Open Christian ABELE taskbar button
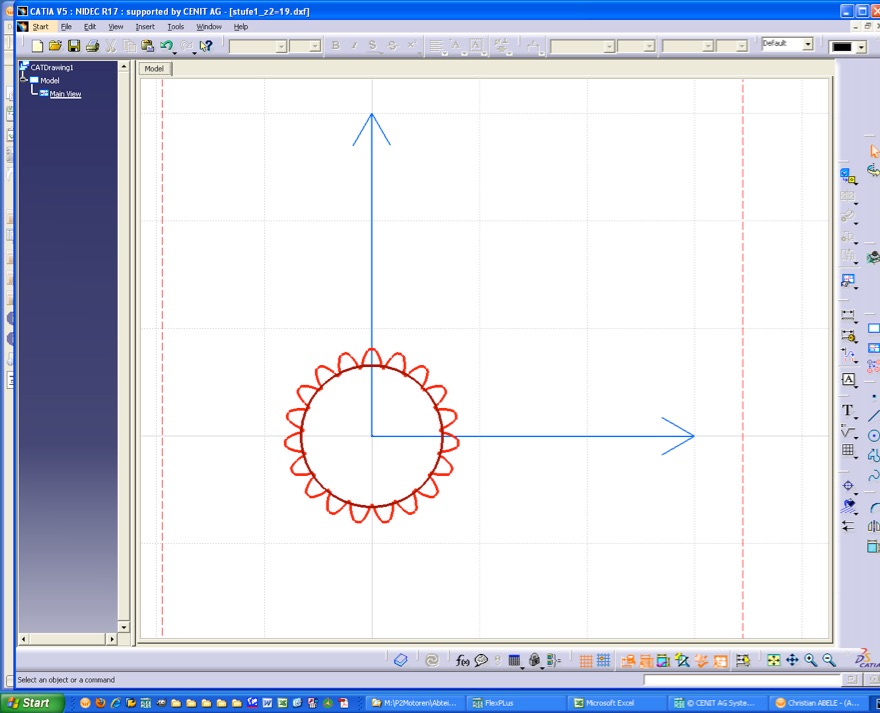Screen dimensions: 880x713 click(817, 703)
